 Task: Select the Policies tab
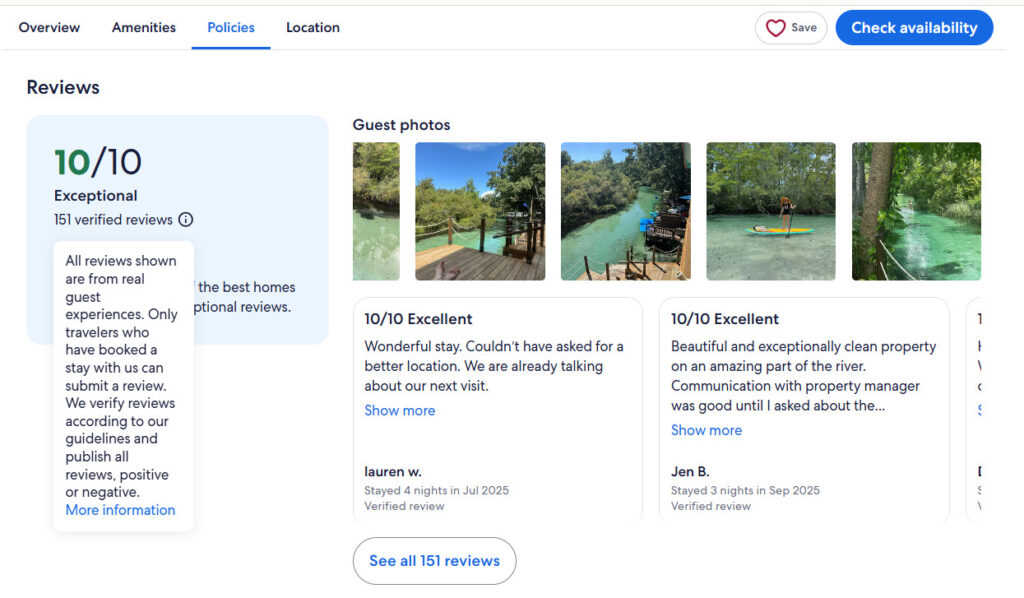point(231,27)
